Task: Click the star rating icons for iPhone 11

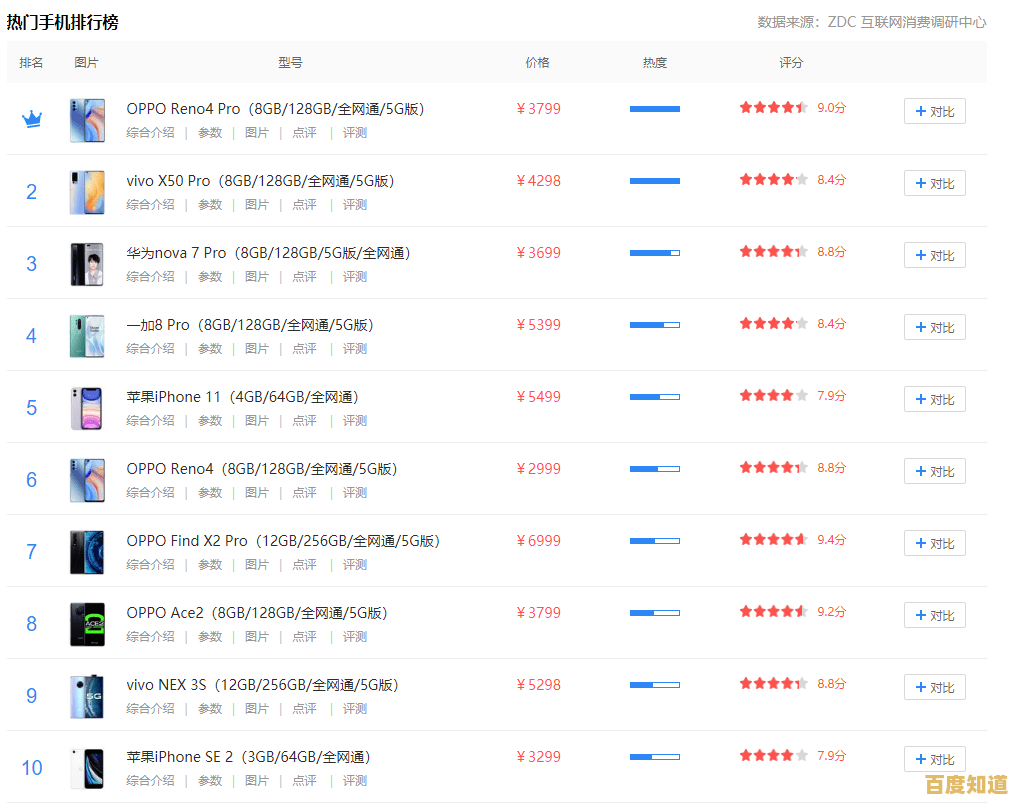Action: (x=773, y=395)
